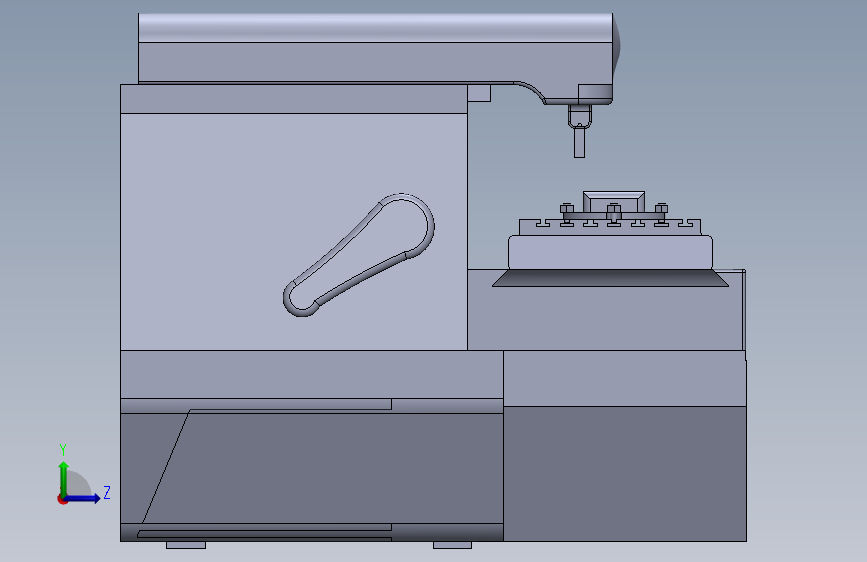Select the cutting tool bit under the spindle head
The height and width of the screenshot is (562, 867).
(579, 142)
